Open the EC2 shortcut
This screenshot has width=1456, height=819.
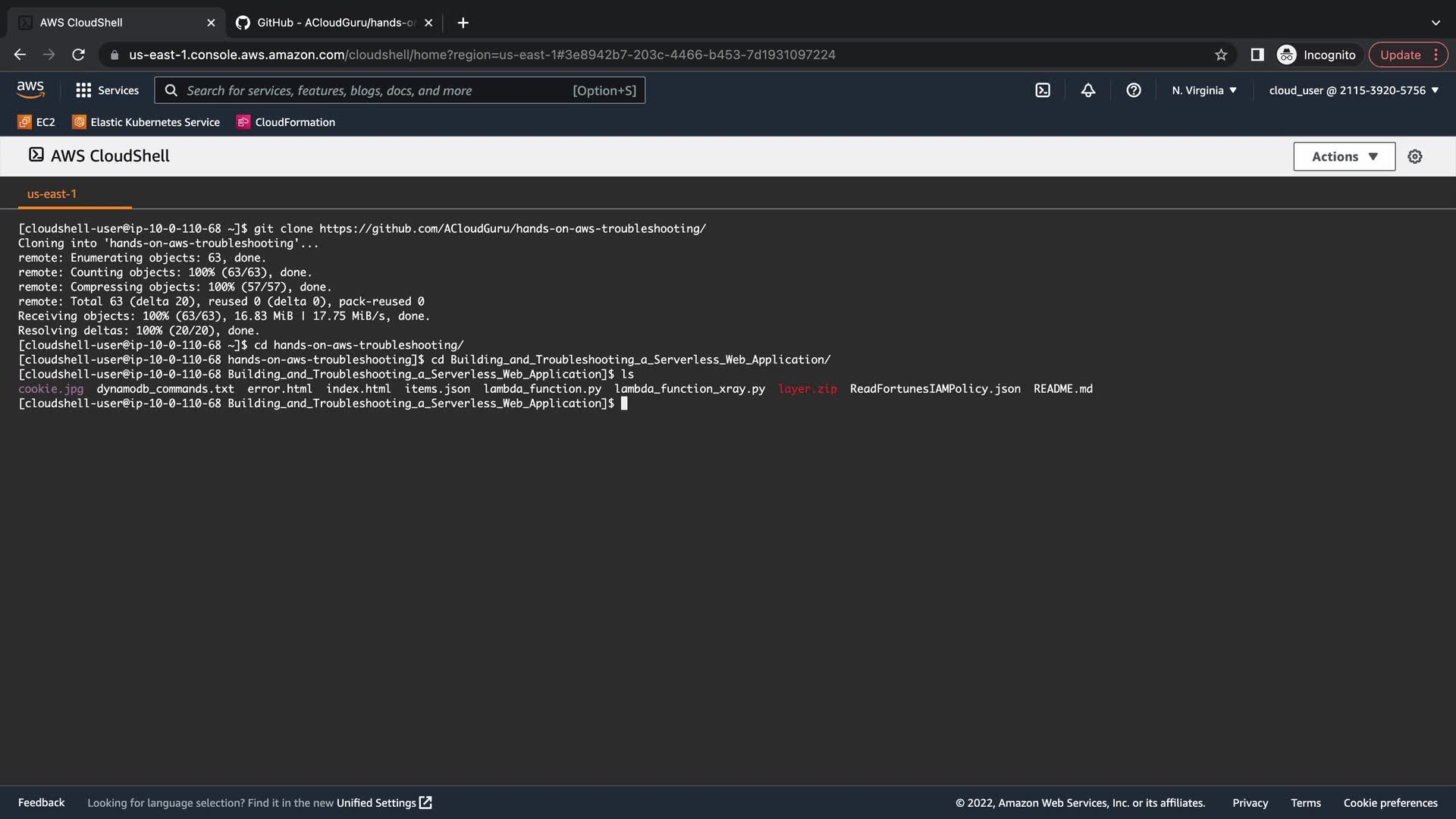(x=36, y=122)
